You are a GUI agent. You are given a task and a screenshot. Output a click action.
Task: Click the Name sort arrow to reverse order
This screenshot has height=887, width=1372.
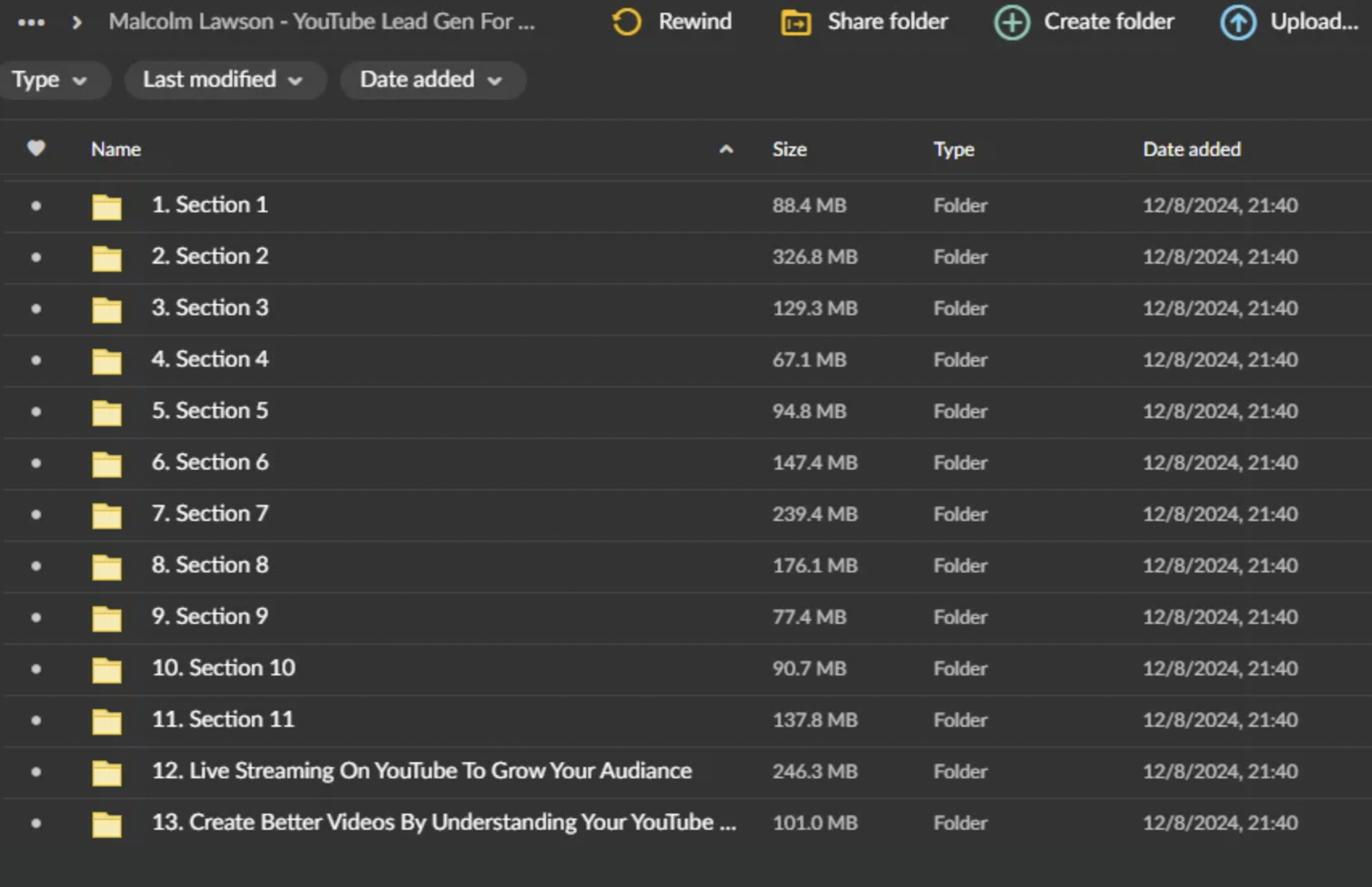click(x=725, y=148)
